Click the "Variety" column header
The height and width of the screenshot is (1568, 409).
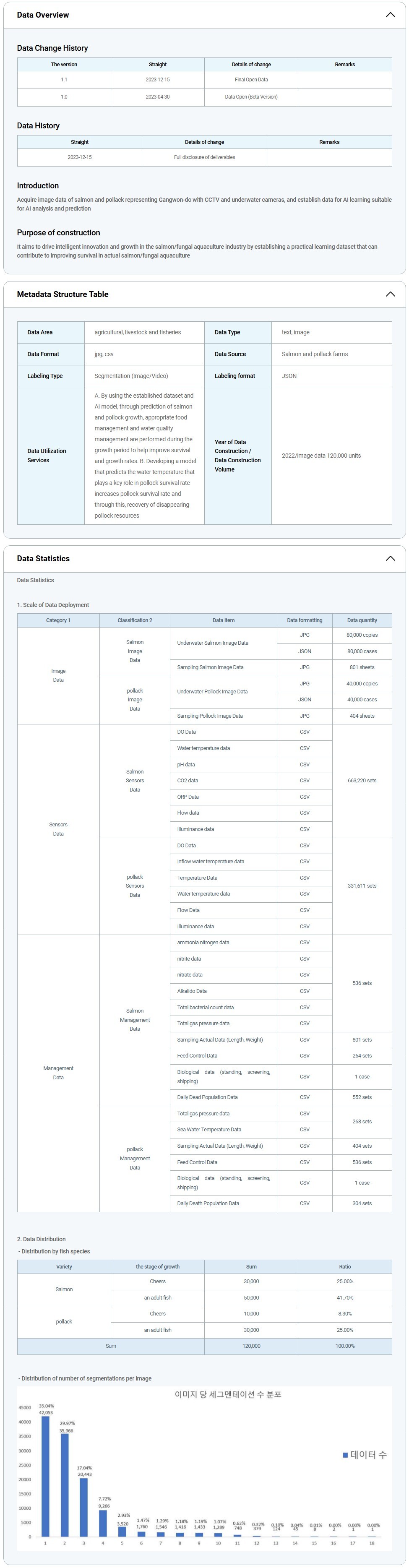point(64,1267)
